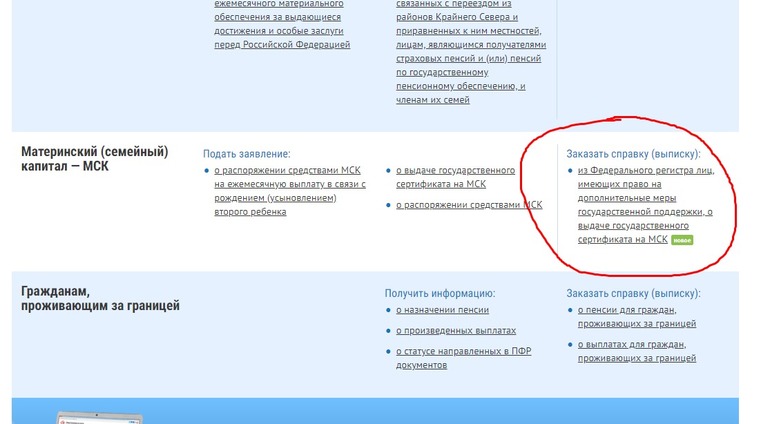770x424 pixels.
Task: Select 'о выплатах для граждан, проживающих за границей'
Action: pos(637,351)
